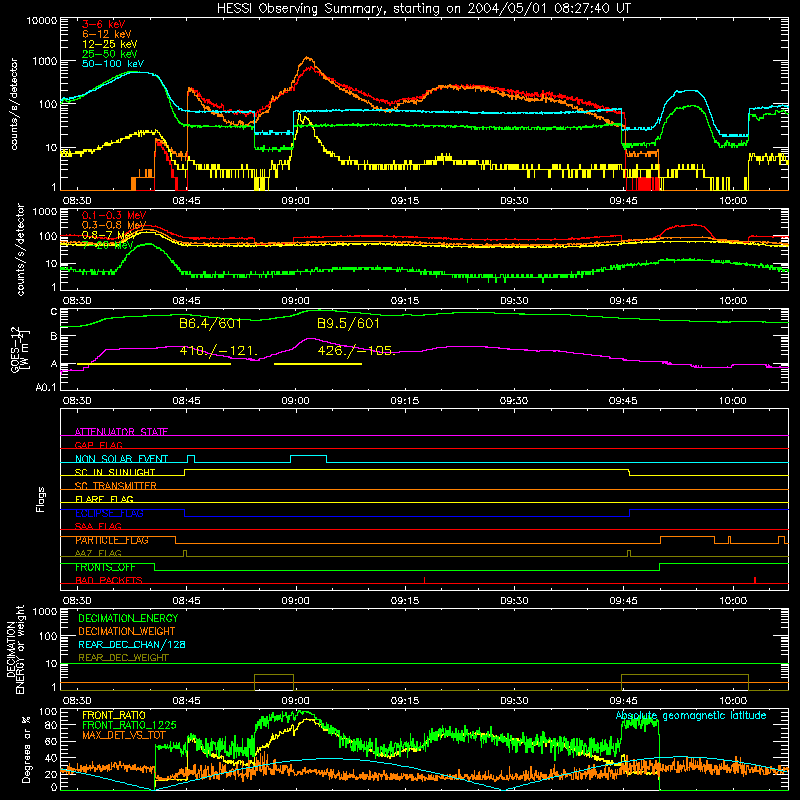Click the B6.4/601 flare annotation
The height and width of the screenshot is (800, 800).
[x=210, y=323]
